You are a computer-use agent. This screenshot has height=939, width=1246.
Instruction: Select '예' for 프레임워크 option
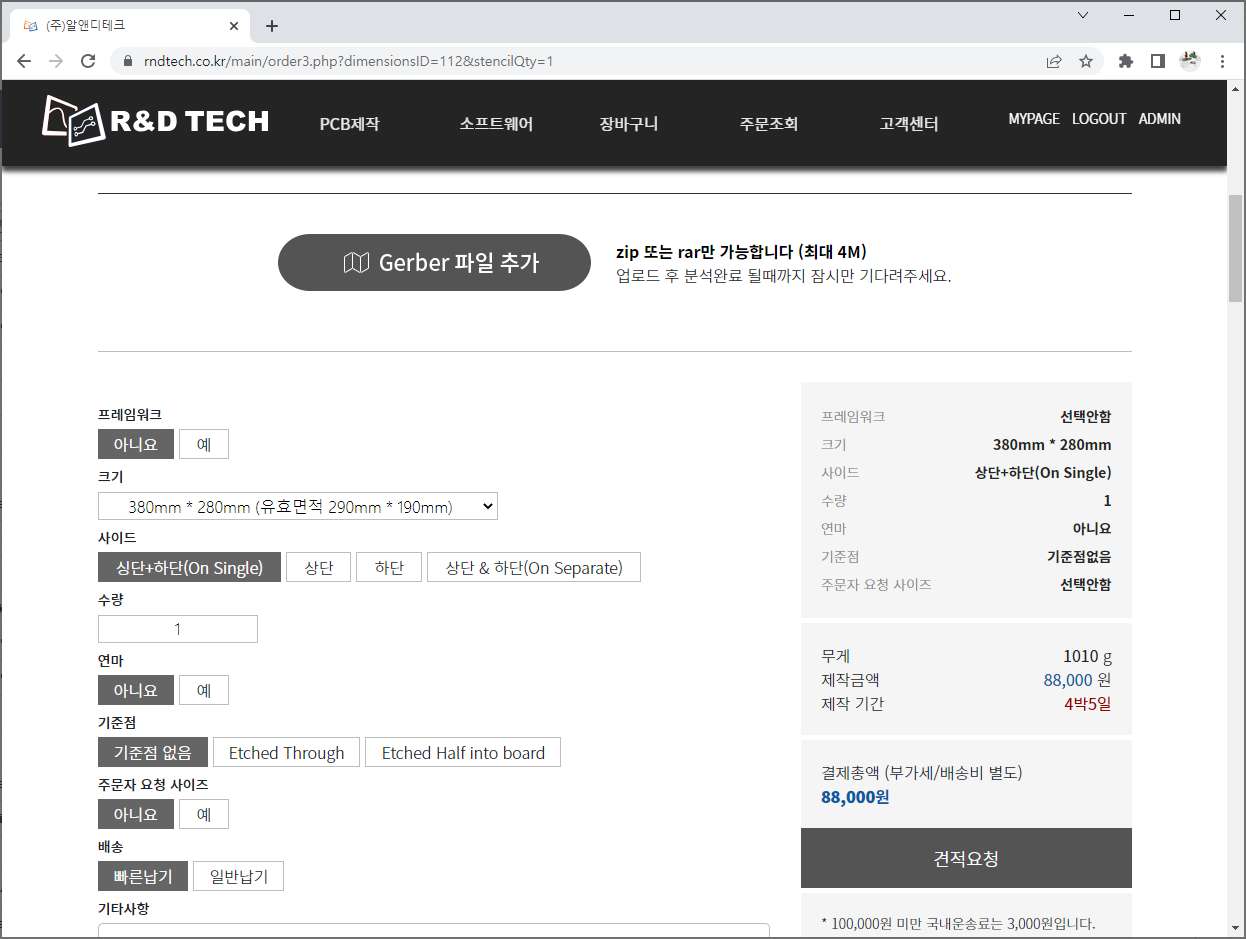pyautogui.click(x=204, y=444)
